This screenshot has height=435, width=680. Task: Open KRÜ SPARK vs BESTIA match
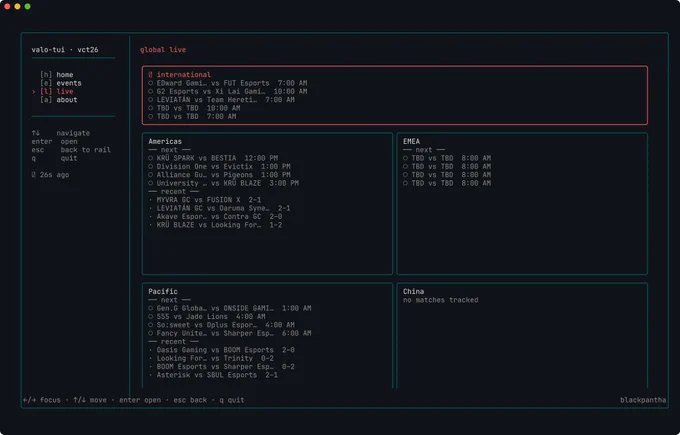click(213, 158)
